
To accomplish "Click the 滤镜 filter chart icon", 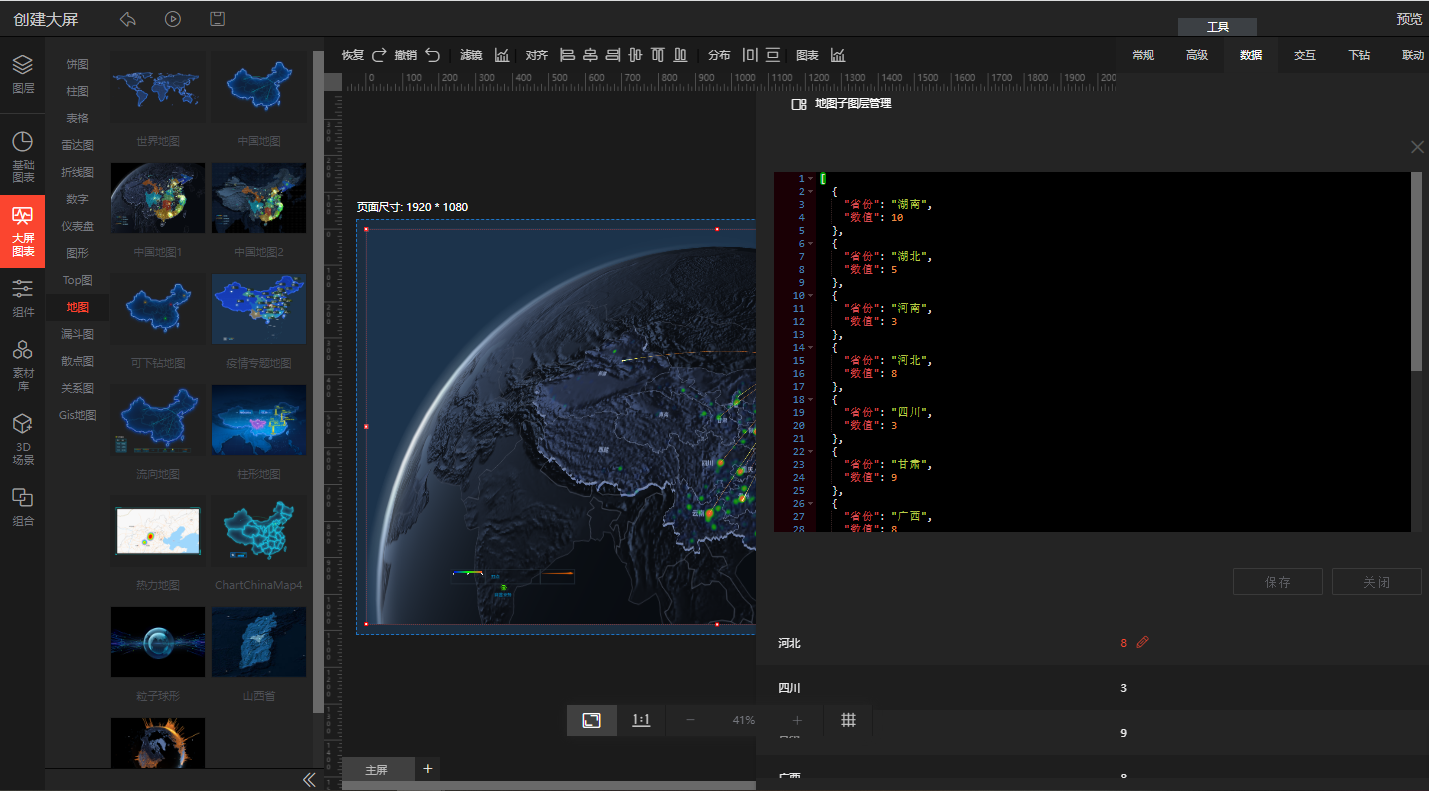I will pyautogui.click(x=502, y=55).
